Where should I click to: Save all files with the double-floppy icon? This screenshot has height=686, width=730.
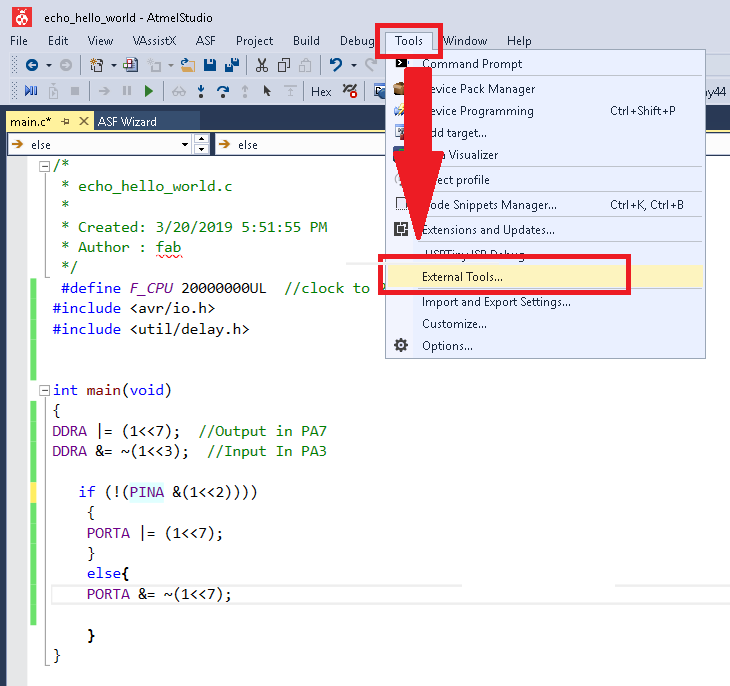(x=231, y=65)
